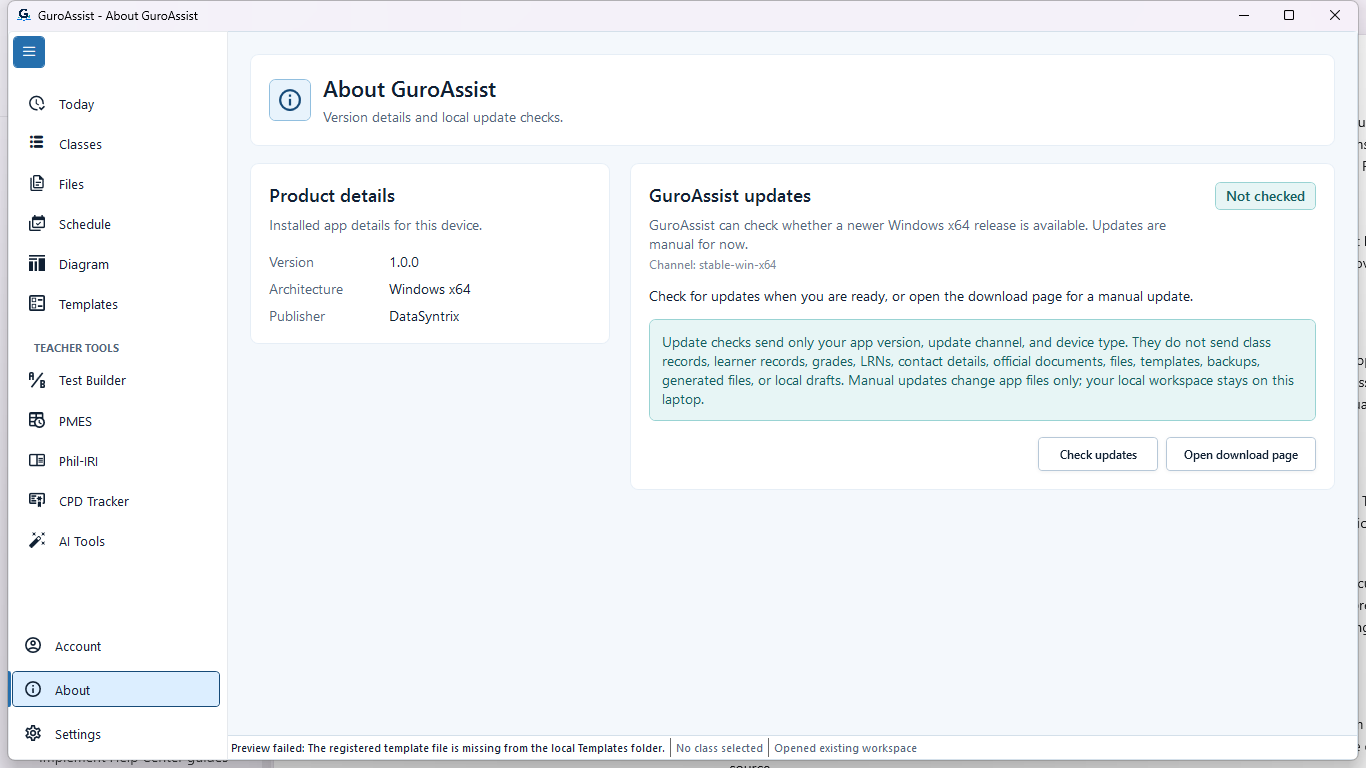Viewport: 1366px width, 768px height.
Task: Click the Preview failed status bar message
Action: tap(448, 748)
